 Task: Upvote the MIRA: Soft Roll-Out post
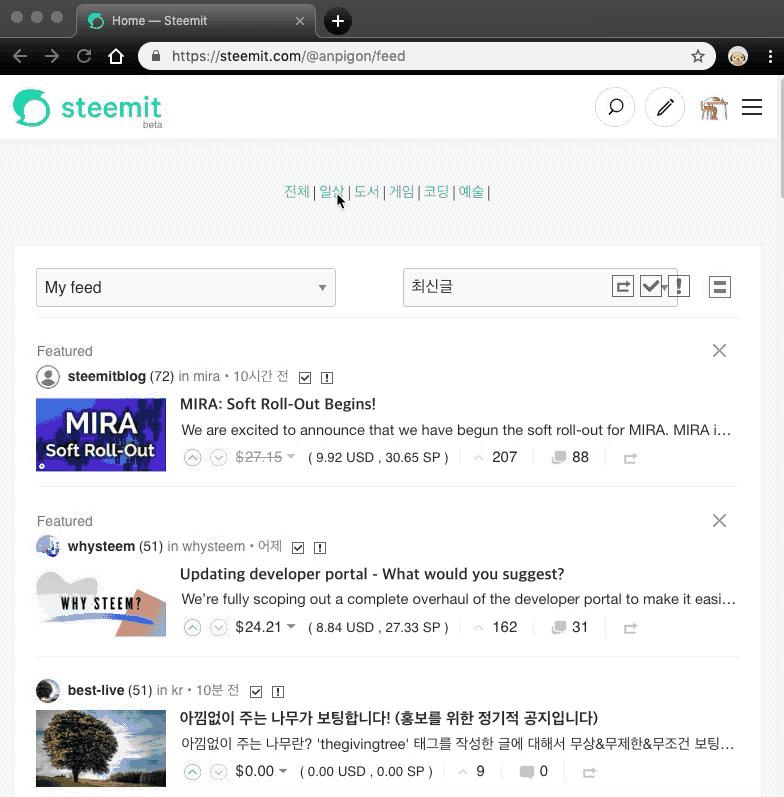coord(192,457)
